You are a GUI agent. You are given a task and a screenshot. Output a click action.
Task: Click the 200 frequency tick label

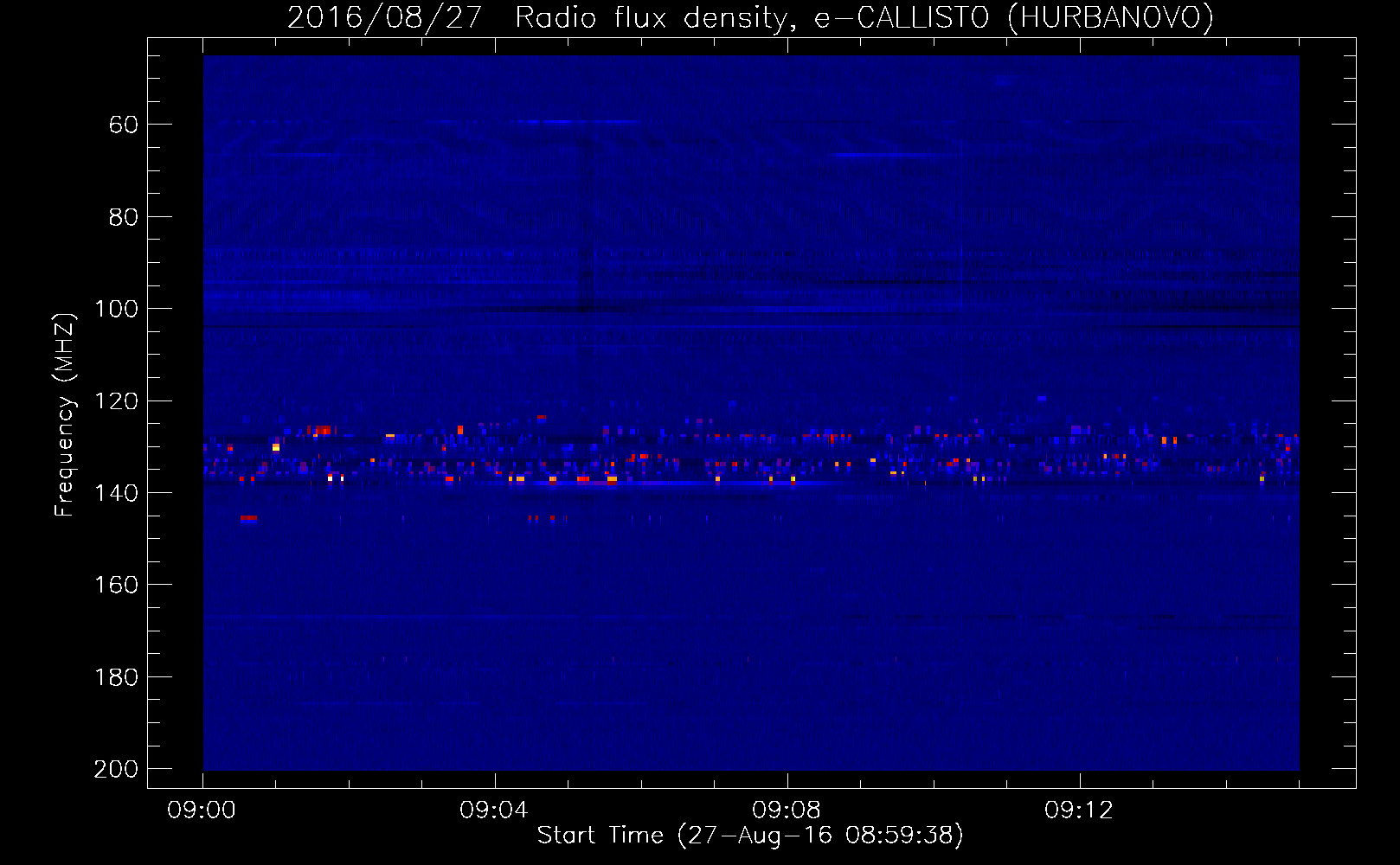tap(116, 769)
